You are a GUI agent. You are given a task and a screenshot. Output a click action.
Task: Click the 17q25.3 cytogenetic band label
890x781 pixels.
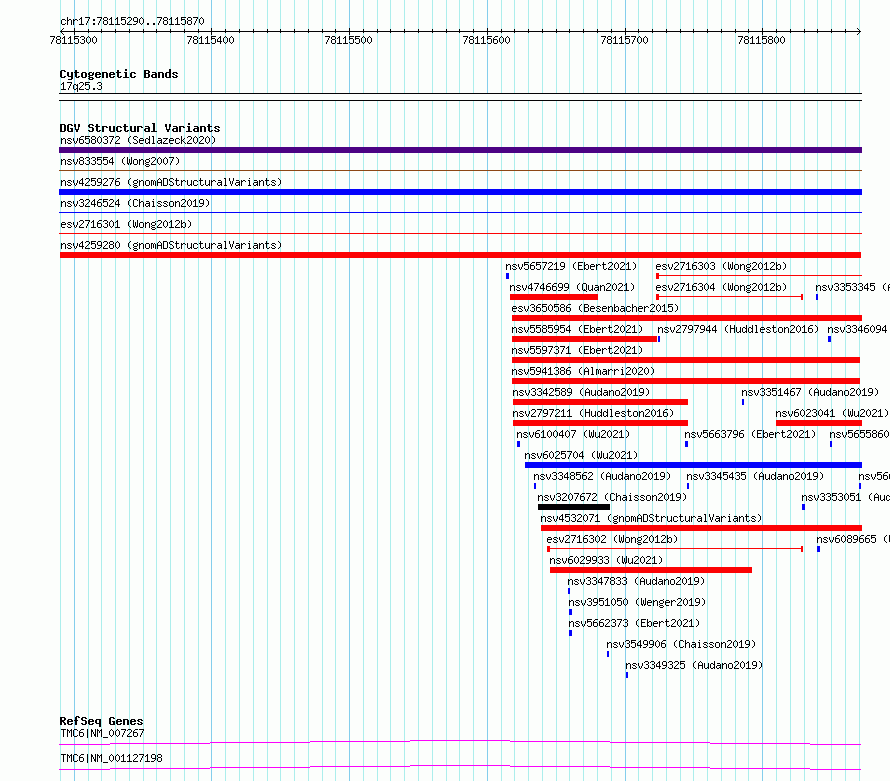[81, 86]
